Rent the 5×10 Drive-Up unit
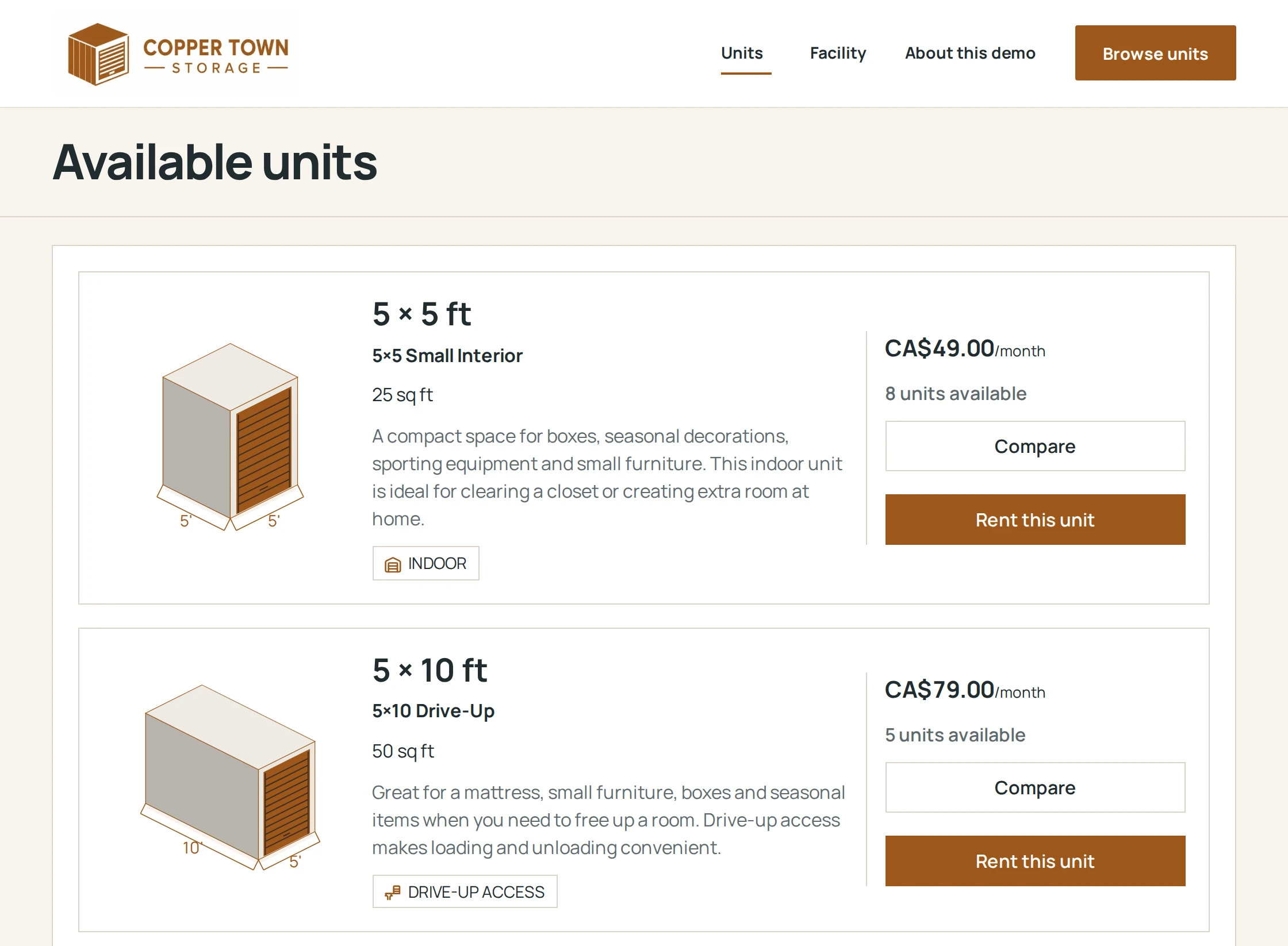 [1035, 861]
